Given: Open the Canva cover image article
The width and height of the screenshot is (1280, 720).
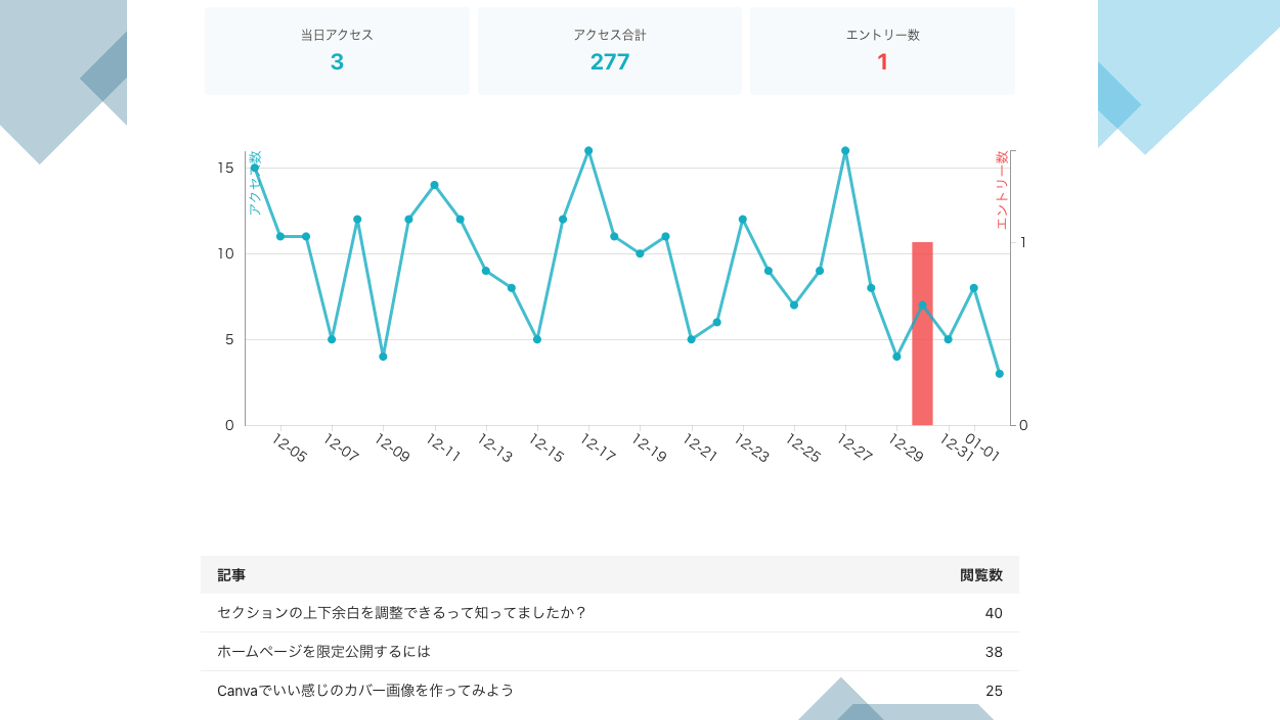Looking at the screenshot, I should pyautogui.click(x=365, y=691).
